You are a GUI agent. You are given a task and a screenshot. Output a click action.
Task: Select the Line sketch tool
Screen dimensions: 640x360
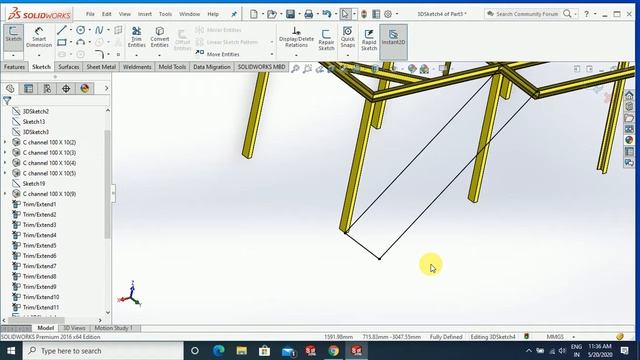tap(62, 30)
